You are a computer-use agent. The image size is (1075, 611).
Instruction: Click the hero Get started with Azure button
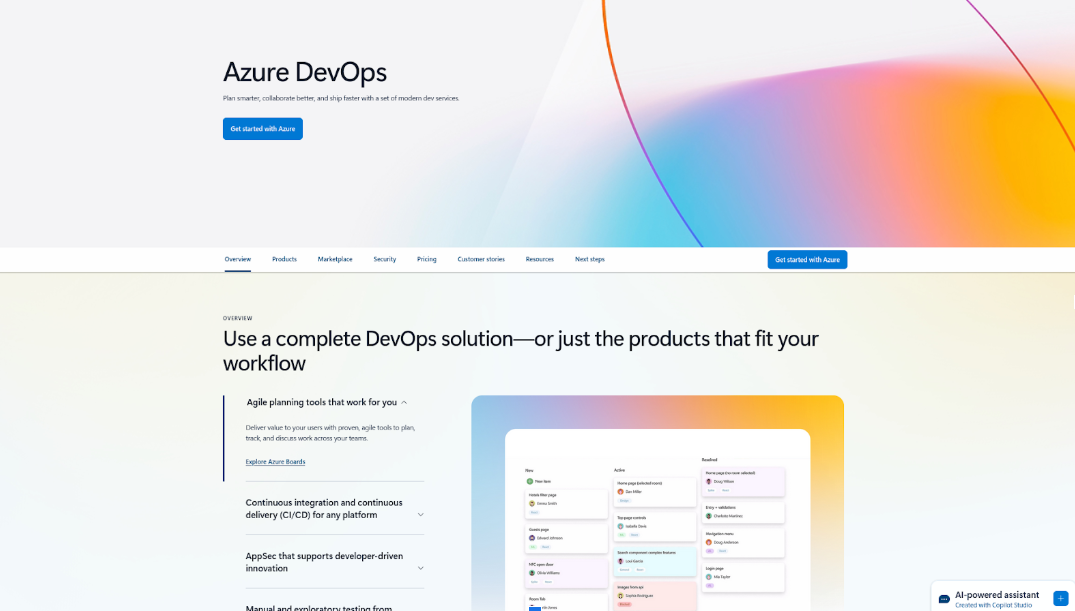click(263, 129)
